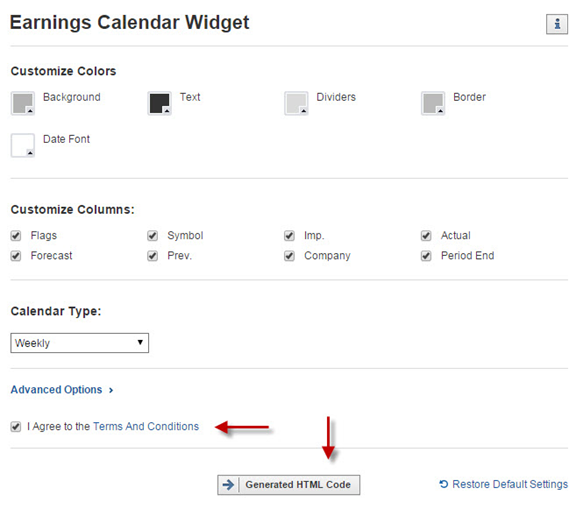This screenshot has width=576, height=509.
Task: Open the Terms And Conditions link
Action: point(146,426)
